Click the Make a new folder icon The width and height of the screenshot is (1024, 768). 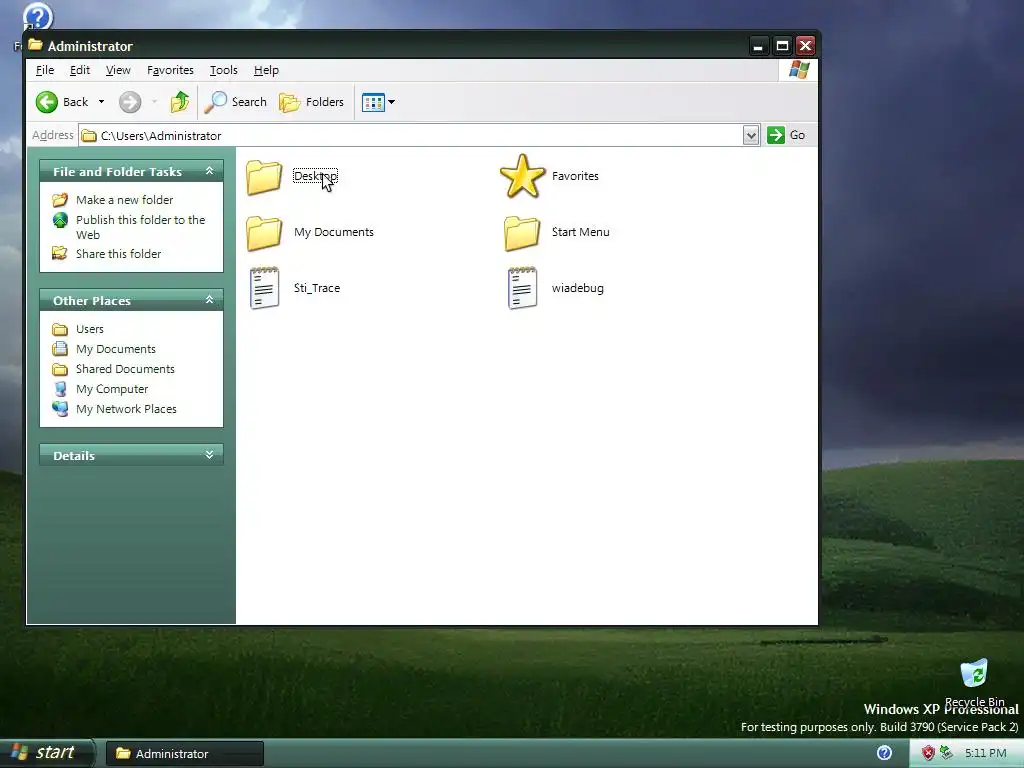click(x=60, y=200)
